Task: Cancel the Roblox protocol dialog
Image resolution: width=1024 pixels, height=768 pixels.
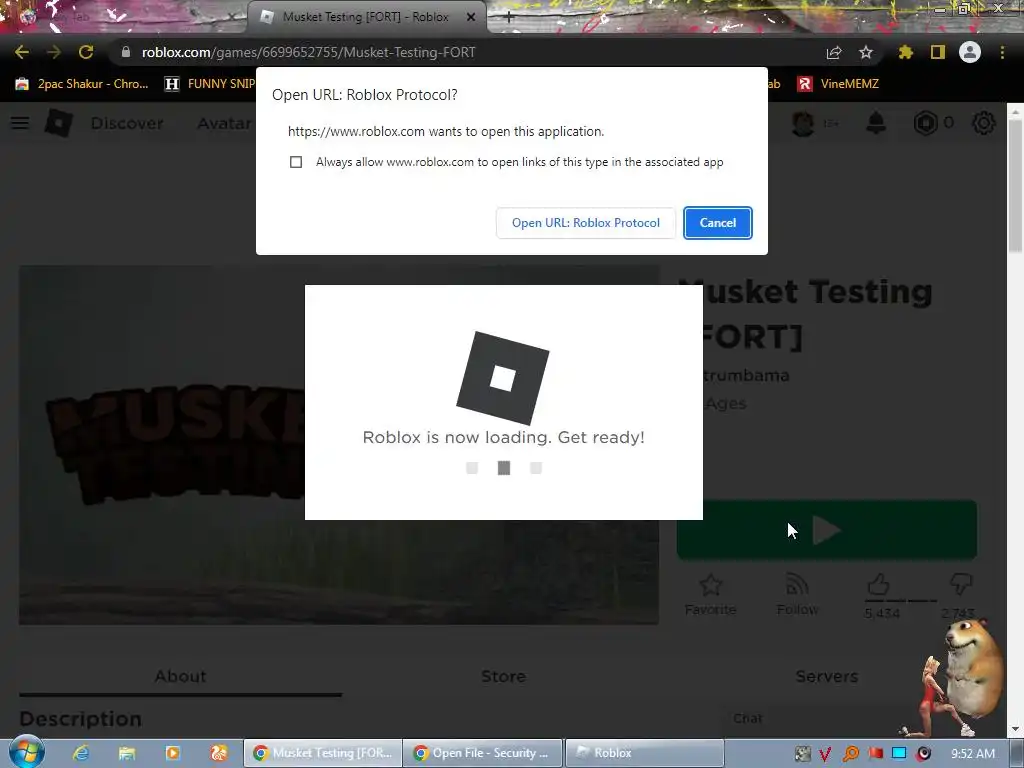Action: [718, 223]
